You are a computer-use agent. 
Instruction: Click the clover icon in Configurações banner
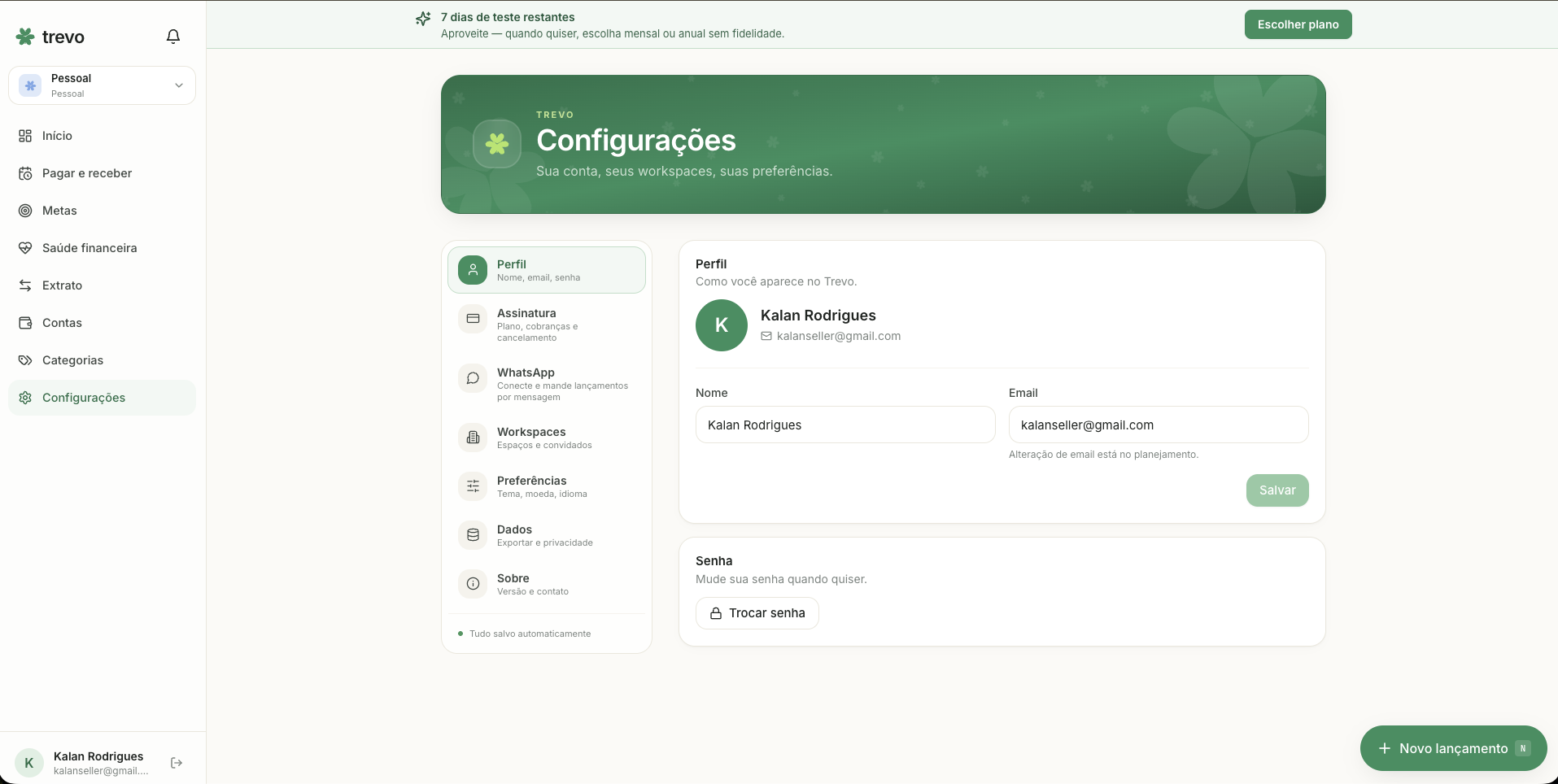[x=497, y=144]
